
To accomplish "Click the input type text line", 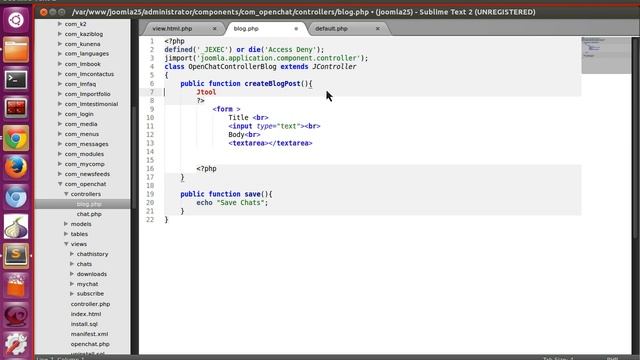I will (274, 126).
